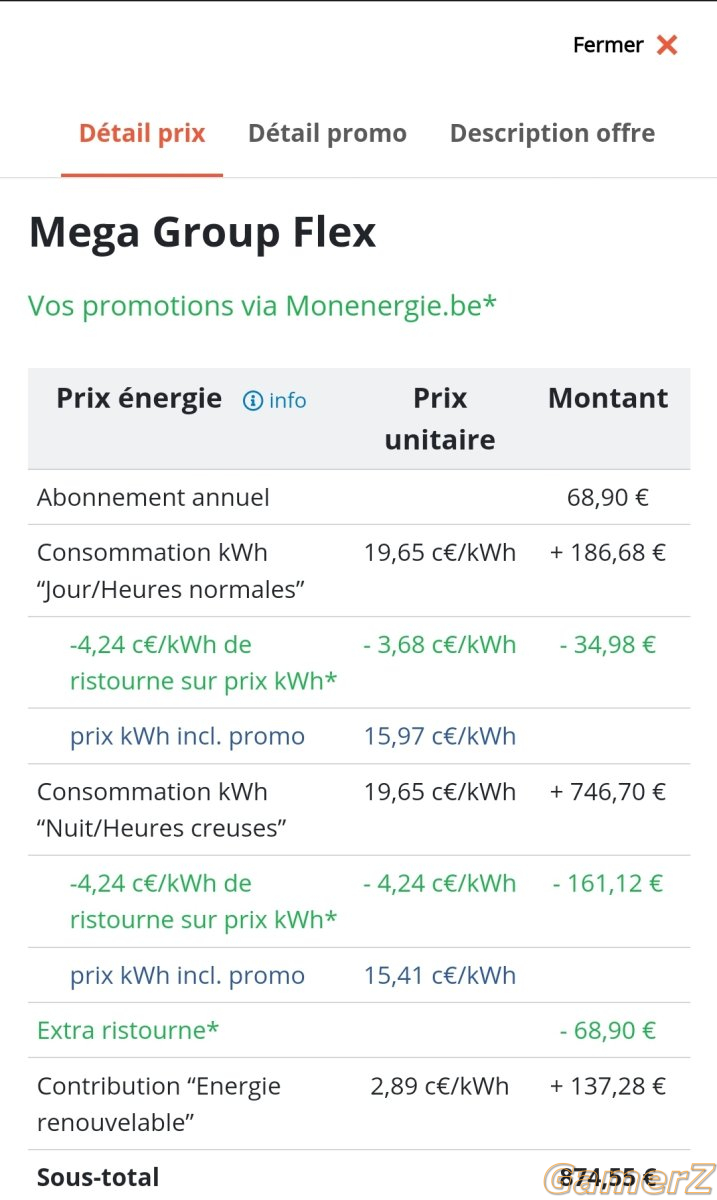Viewport: 717px width, 1200px height.
Task: Click the Montant column header
Action: (608, 398)
